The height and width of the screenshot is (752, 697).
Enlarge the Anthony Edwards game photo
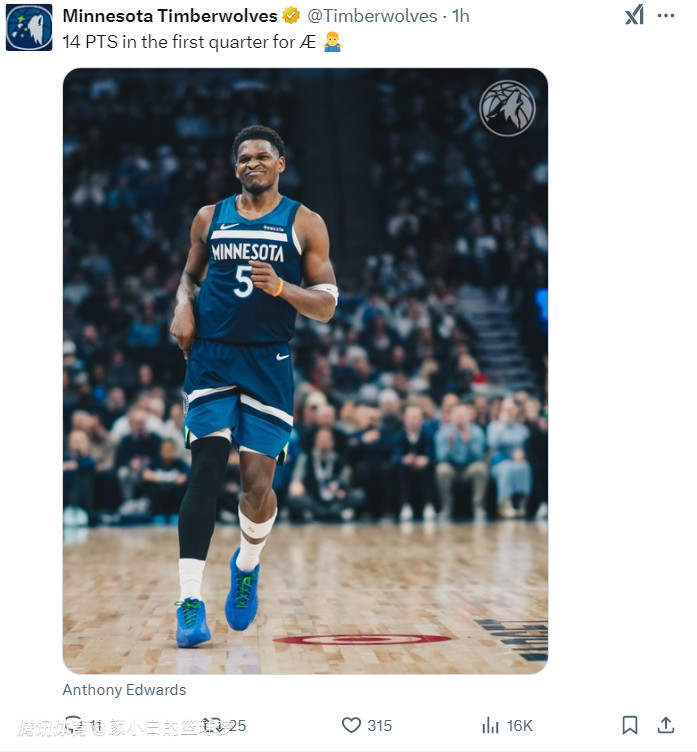305,370
